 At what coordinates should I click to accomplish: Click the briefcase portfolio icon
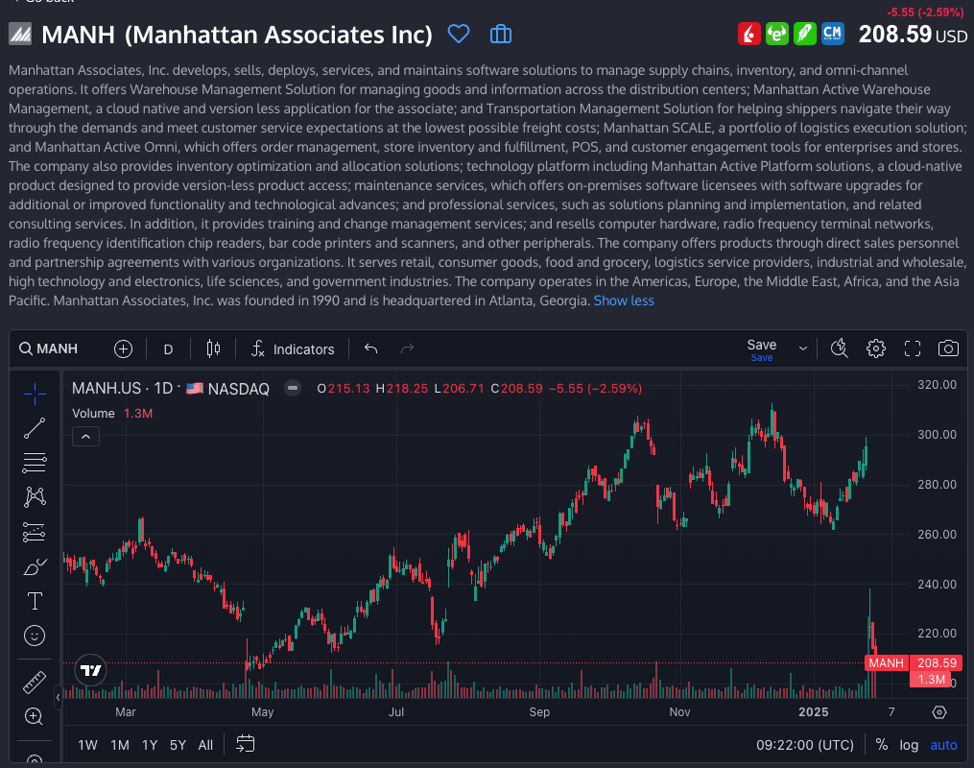pyautogui.click(x=501, y=34)
